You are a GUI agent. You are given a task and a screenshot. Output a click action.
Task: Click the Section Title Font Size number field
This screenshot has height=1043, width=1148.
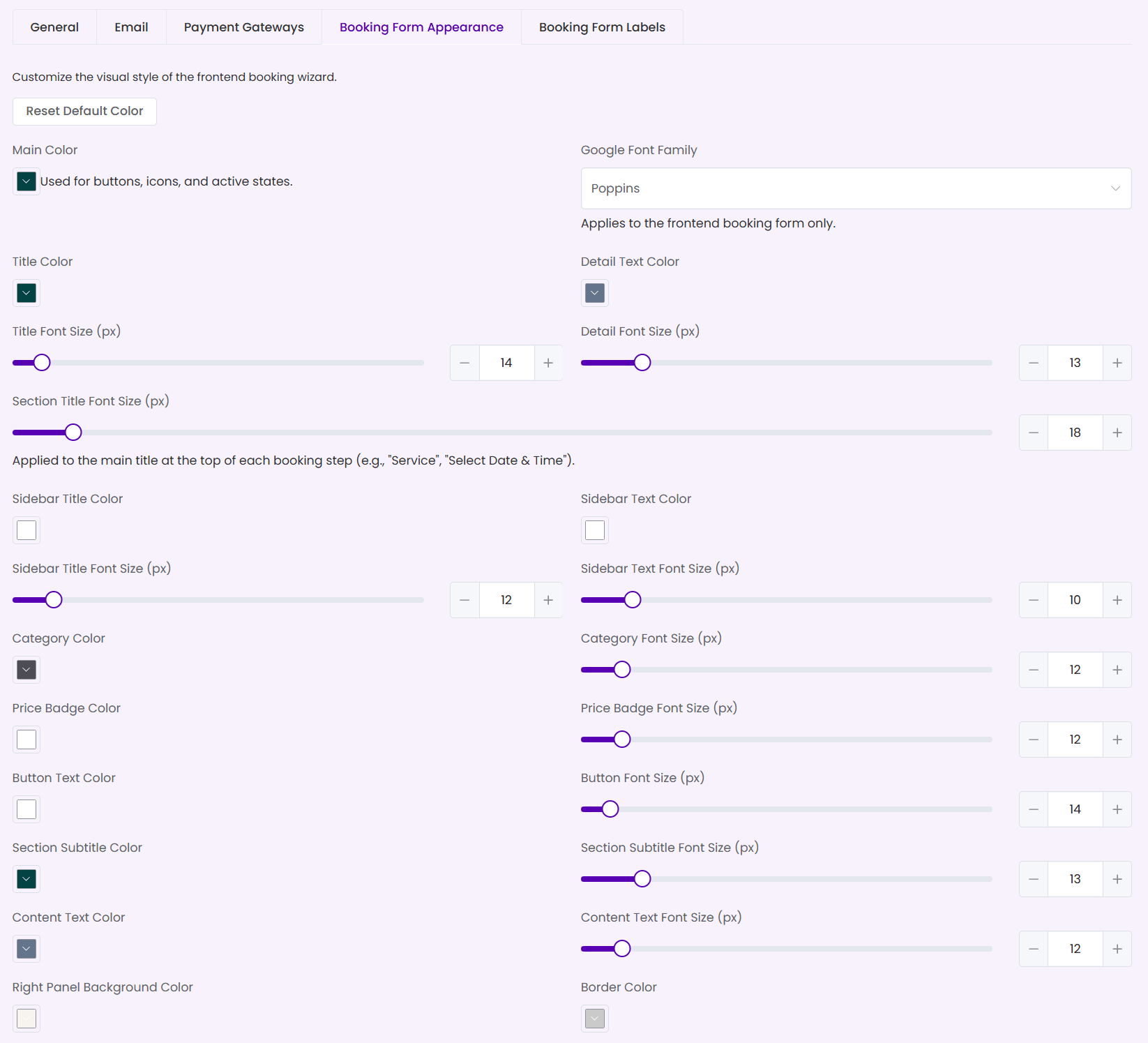(x=1075, y=433)
